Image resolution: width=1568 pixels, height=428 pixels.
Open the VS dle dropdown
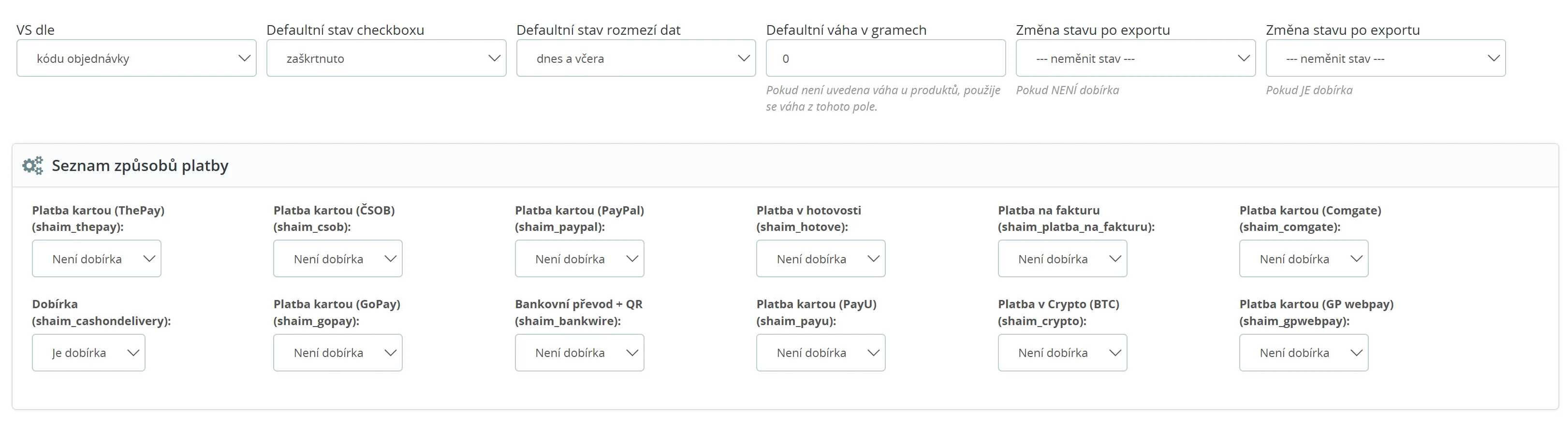point(136,58)
